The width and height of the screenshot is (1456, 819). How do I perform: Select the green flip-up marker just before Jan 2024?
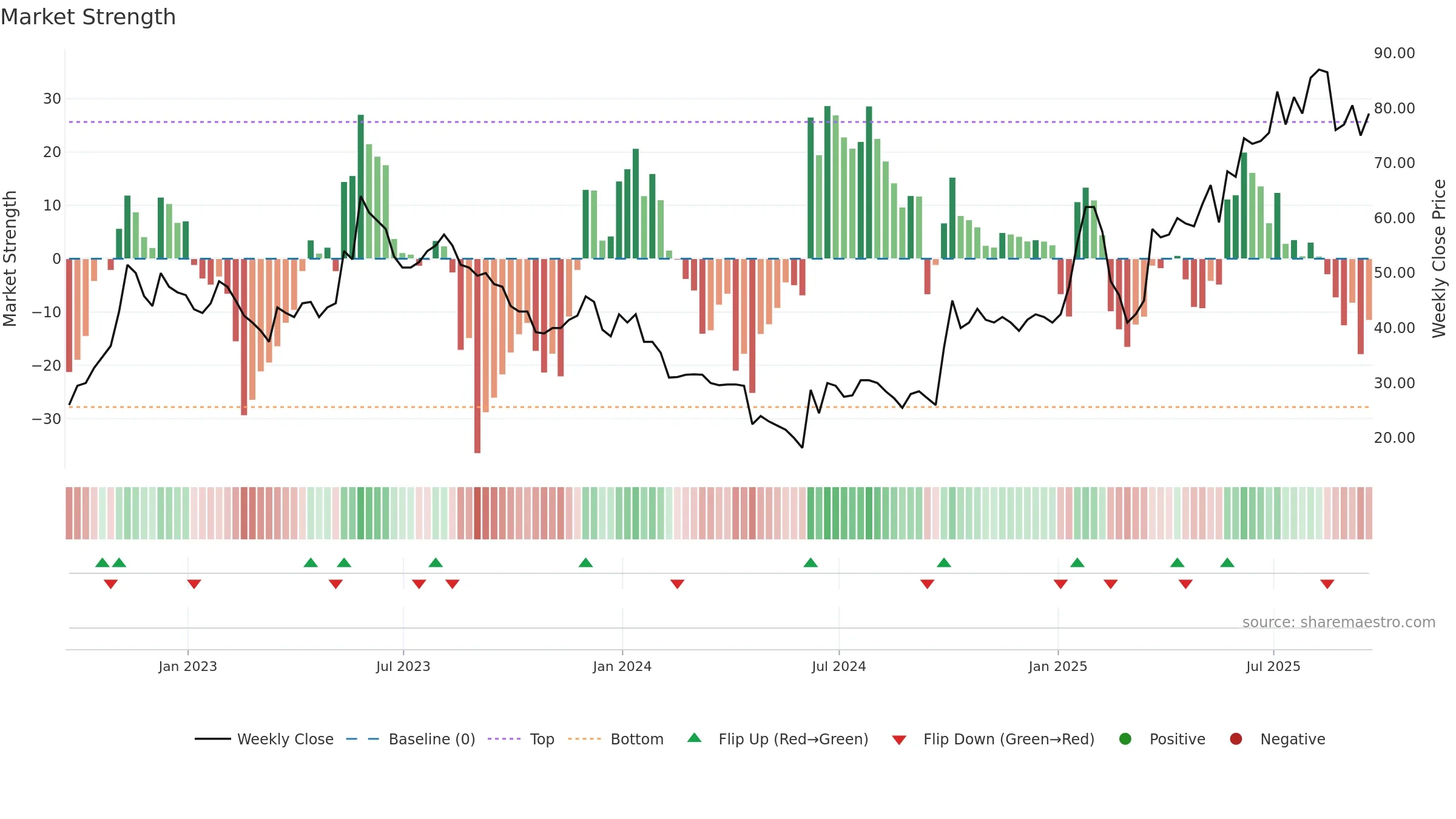tap(585, 562)
